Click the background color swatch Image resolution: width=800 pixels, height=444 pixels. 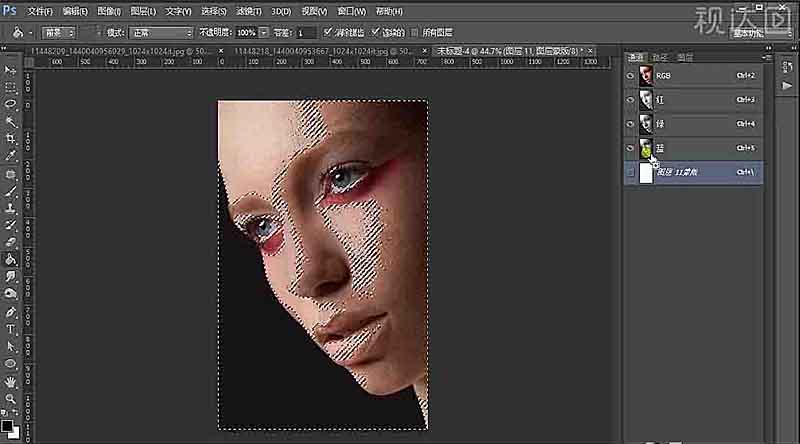point(15,434)
